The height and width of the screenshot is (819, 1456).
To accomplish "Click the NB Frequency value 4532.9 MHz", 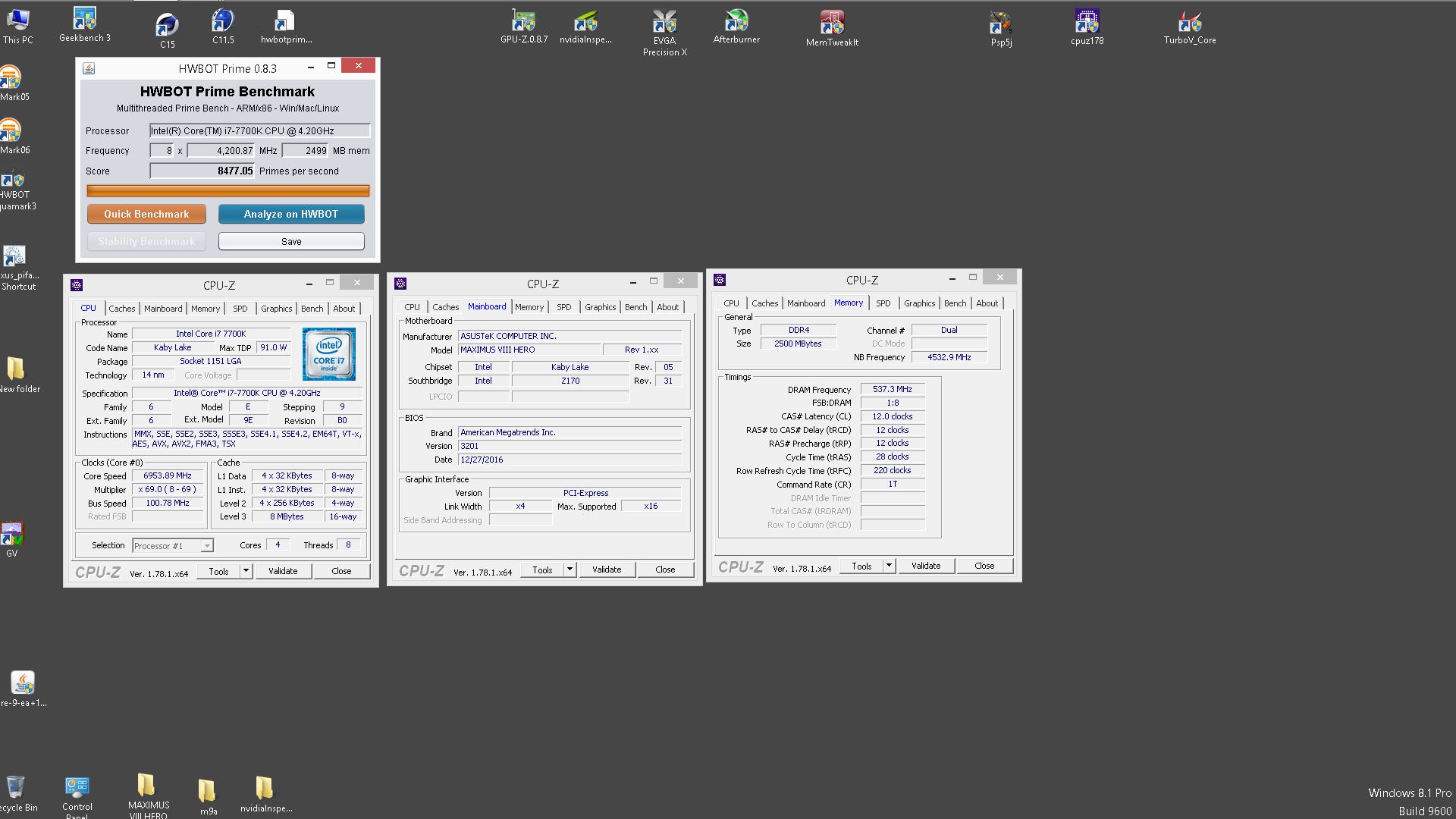I will 949,357.
